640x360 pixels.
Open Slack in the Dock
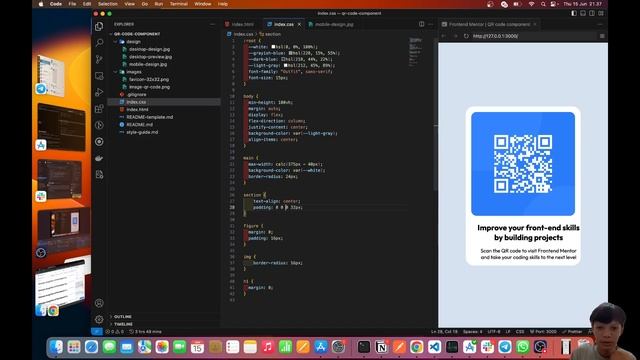(x=487, y=347)
